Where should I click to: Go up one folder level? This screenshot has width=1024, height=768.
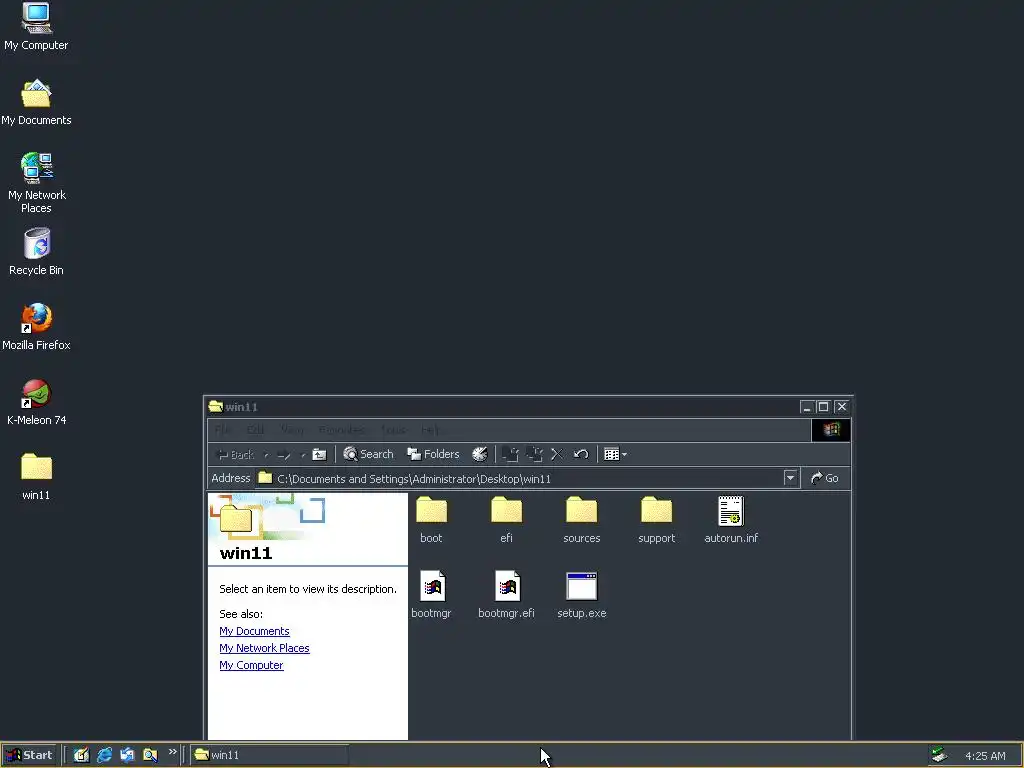(x=319, y=455)
